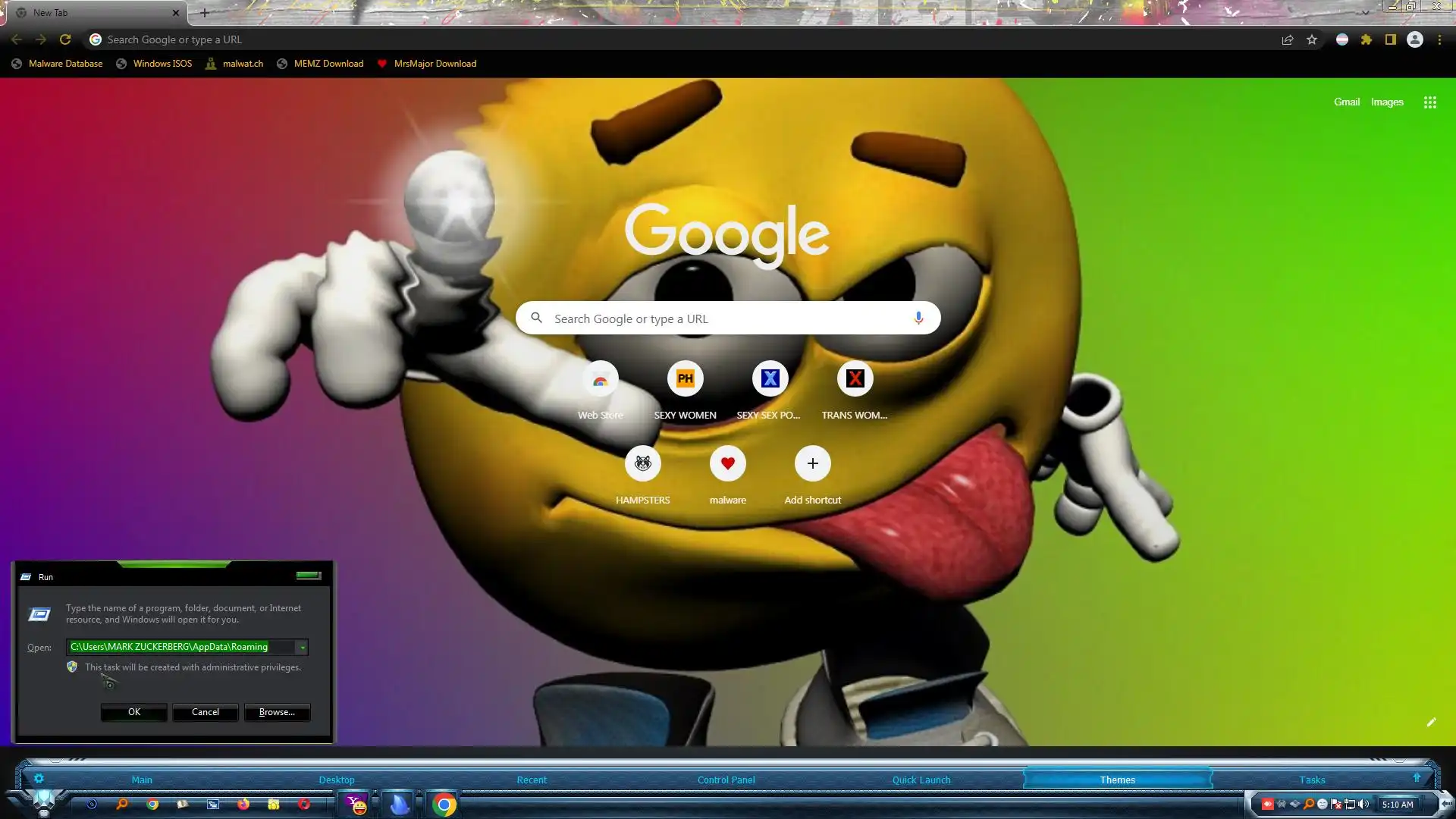This screenshot has width=1456, height=819.
Task: Click the Extensions puzzle piece icon
Action: (x=1367, y=39)
